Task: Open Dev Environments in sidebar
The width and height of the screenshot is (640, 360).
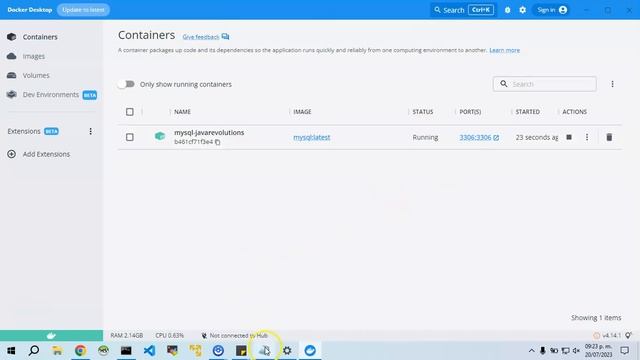Action: [x=51, y=95]
